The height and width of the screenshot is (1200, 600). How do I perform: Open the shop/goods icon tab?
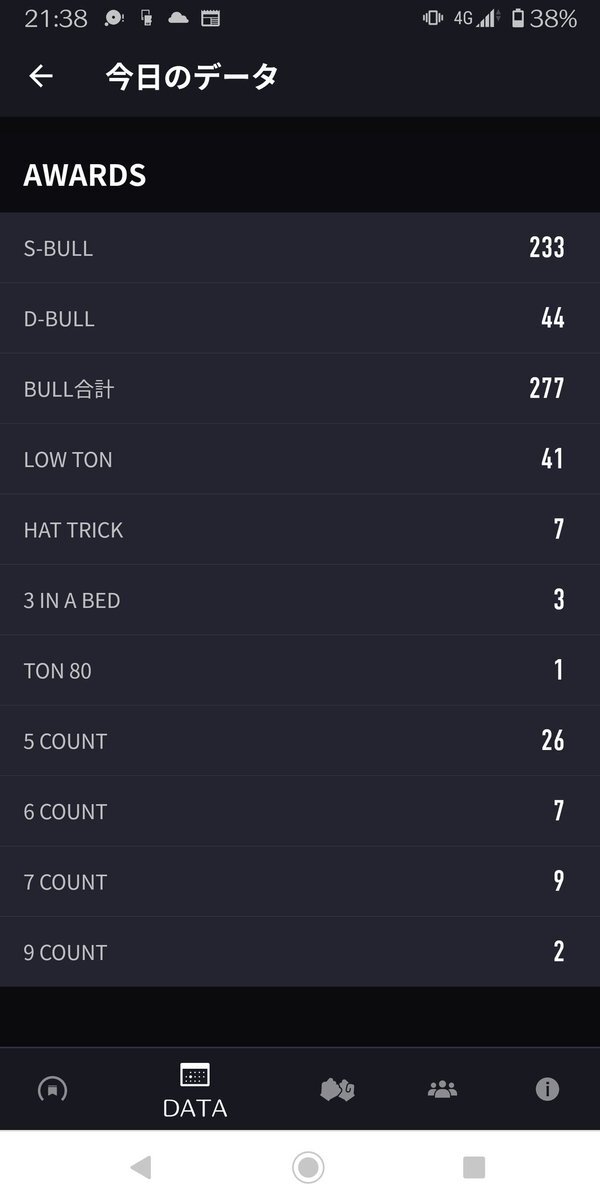337,1089
